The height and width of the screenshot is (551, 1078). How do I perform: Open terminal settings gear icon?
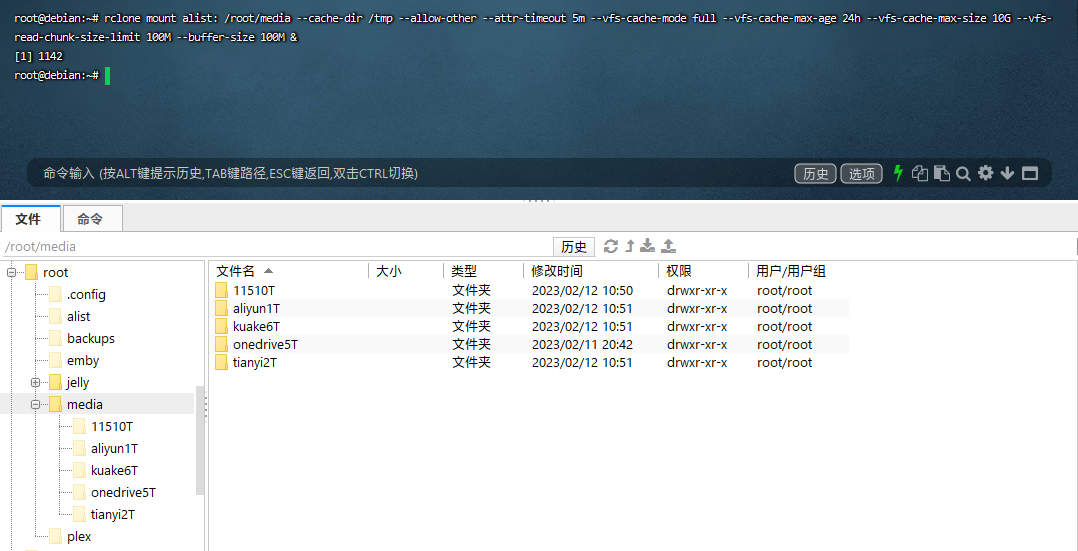pos(985,173)
